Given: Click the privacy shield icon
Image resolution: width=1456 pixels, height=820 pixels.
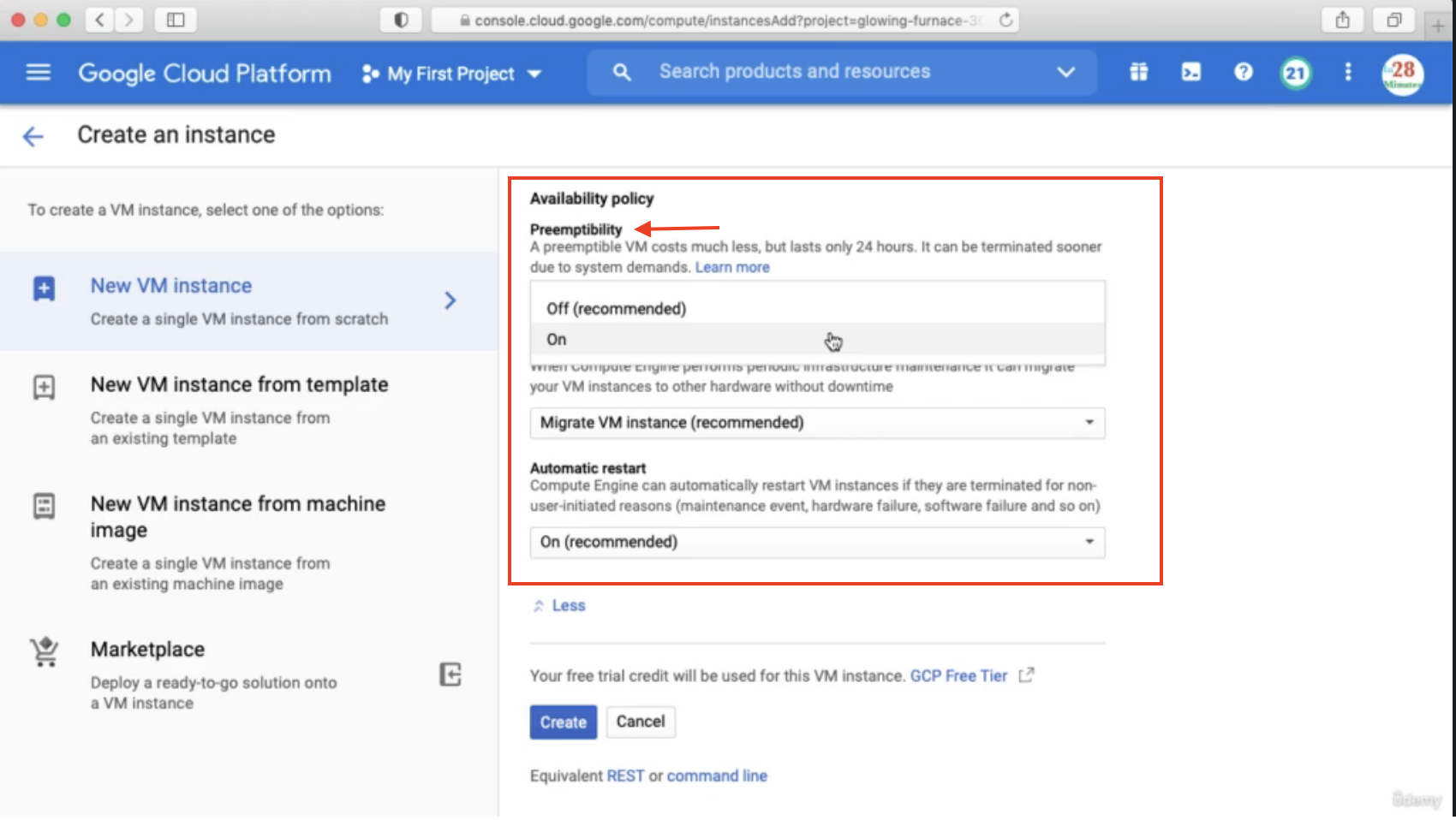Looking at the screenshot, I should 401,20.
